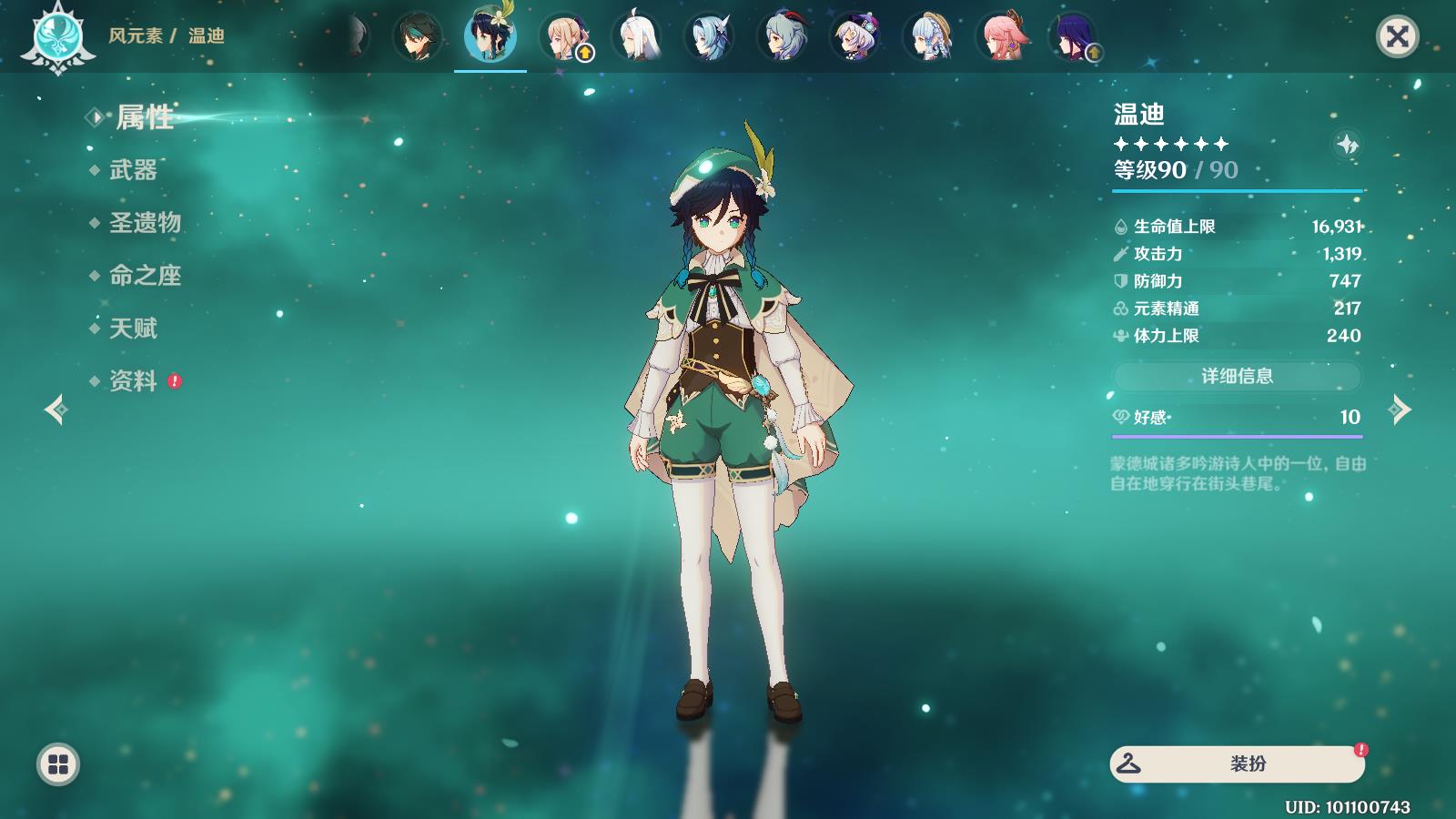Click the level-up arrow badge on Jean's portrait
This screenshot has height=819, width=1456.
[585, 54]
